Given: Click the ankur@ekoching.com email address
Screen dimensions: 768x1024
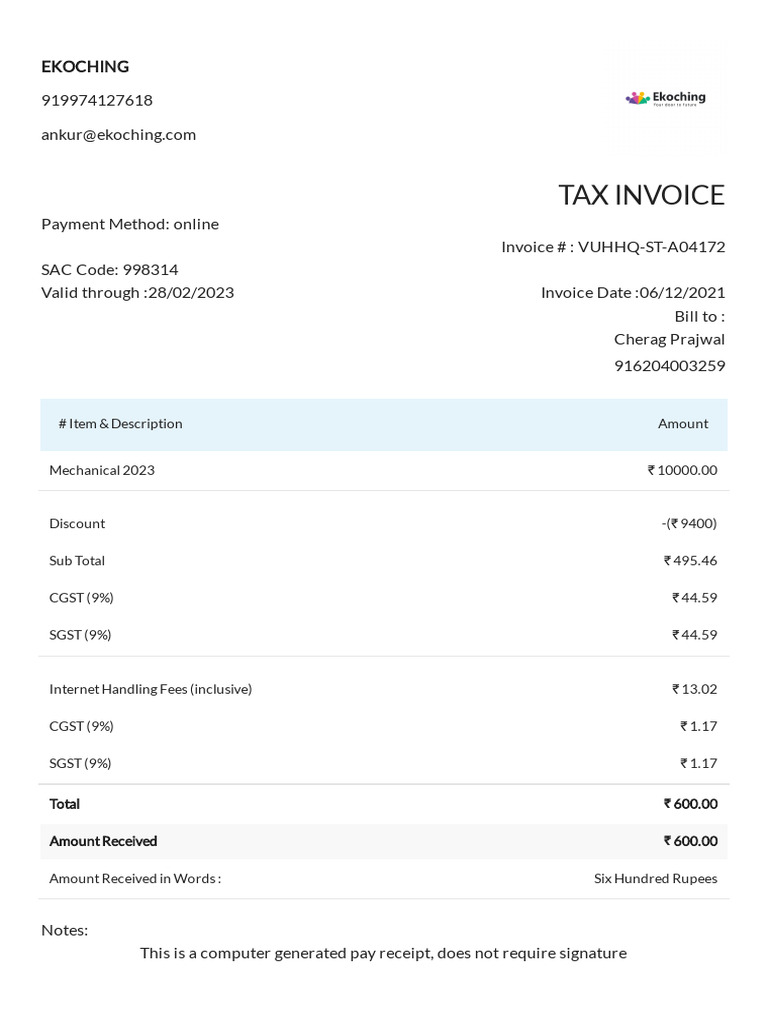Looking at the screenshot, I should click(x=118, y=134).
